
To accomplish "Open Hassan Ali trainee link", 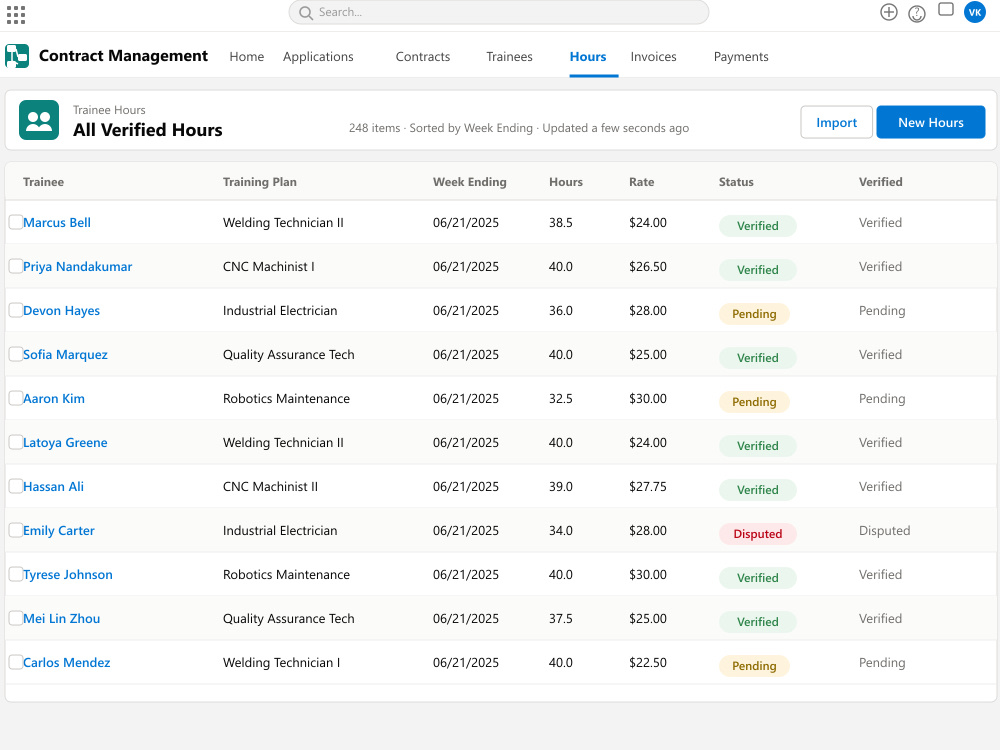I will click(54, 487).
